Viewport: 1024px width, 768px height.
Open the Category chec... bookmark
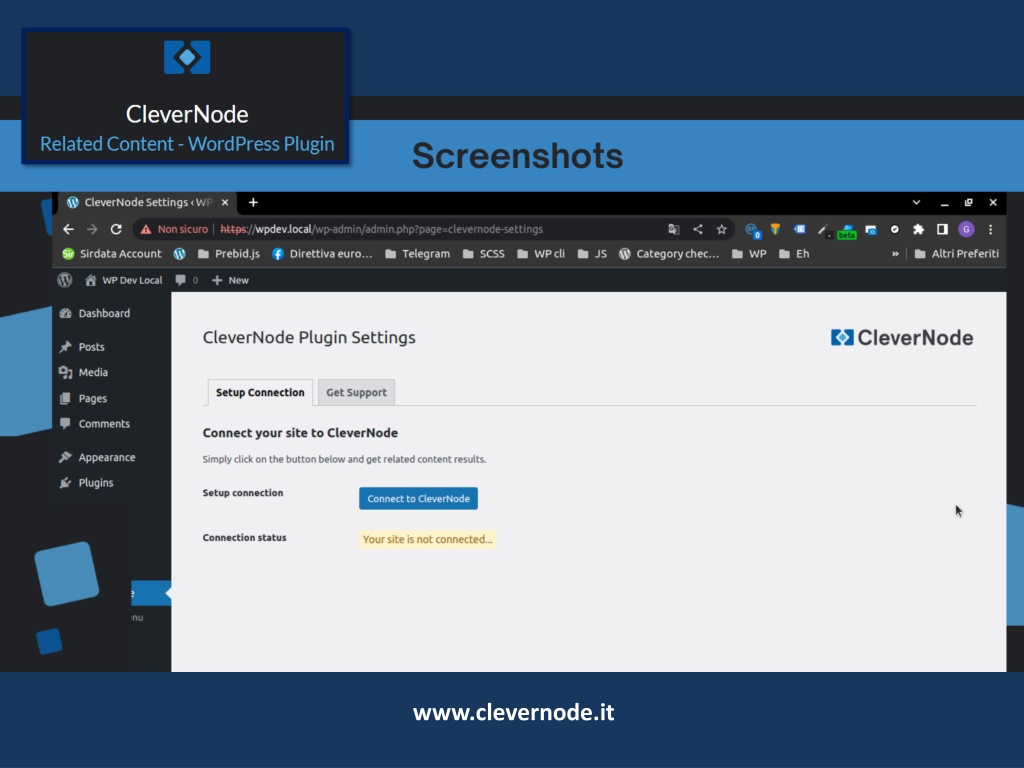tap(669, 254)
